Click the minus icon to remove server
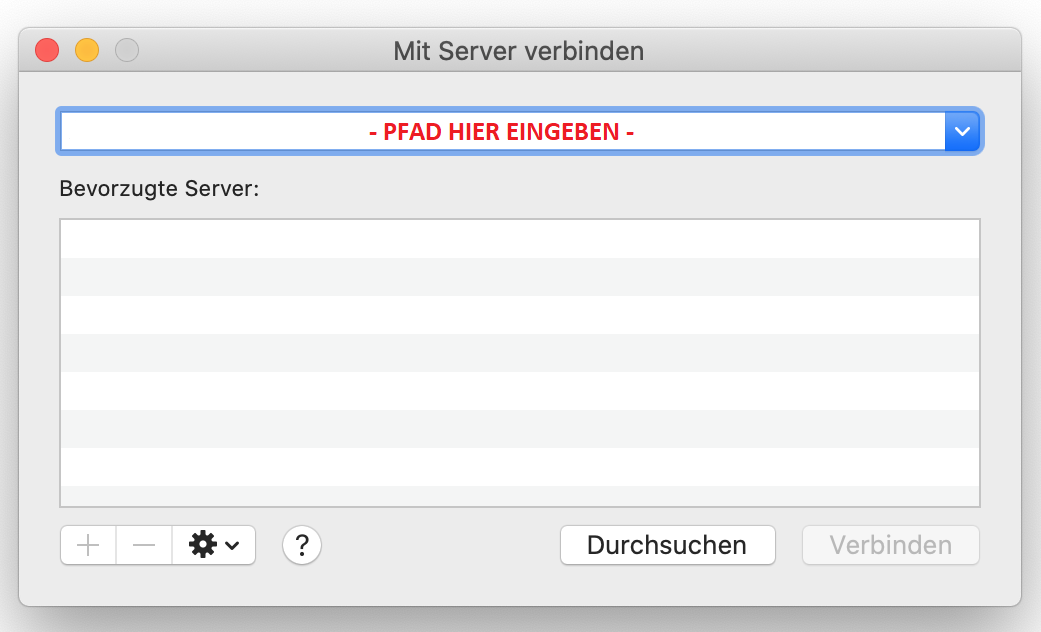The width and height of the screenshot is (1041, 632). [144, 545]
